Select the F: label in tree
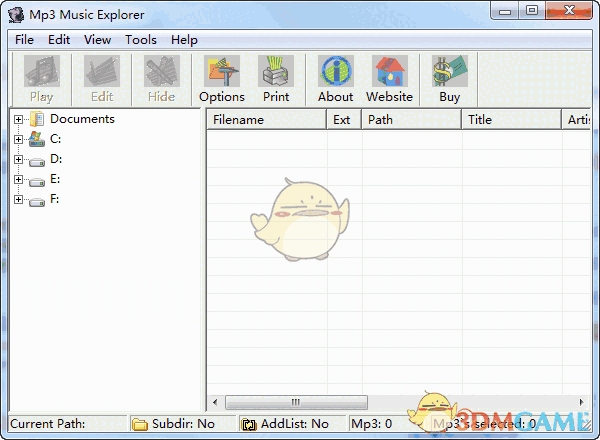The height and width of the screenshot is (440, 600). (x=55, y=199)
